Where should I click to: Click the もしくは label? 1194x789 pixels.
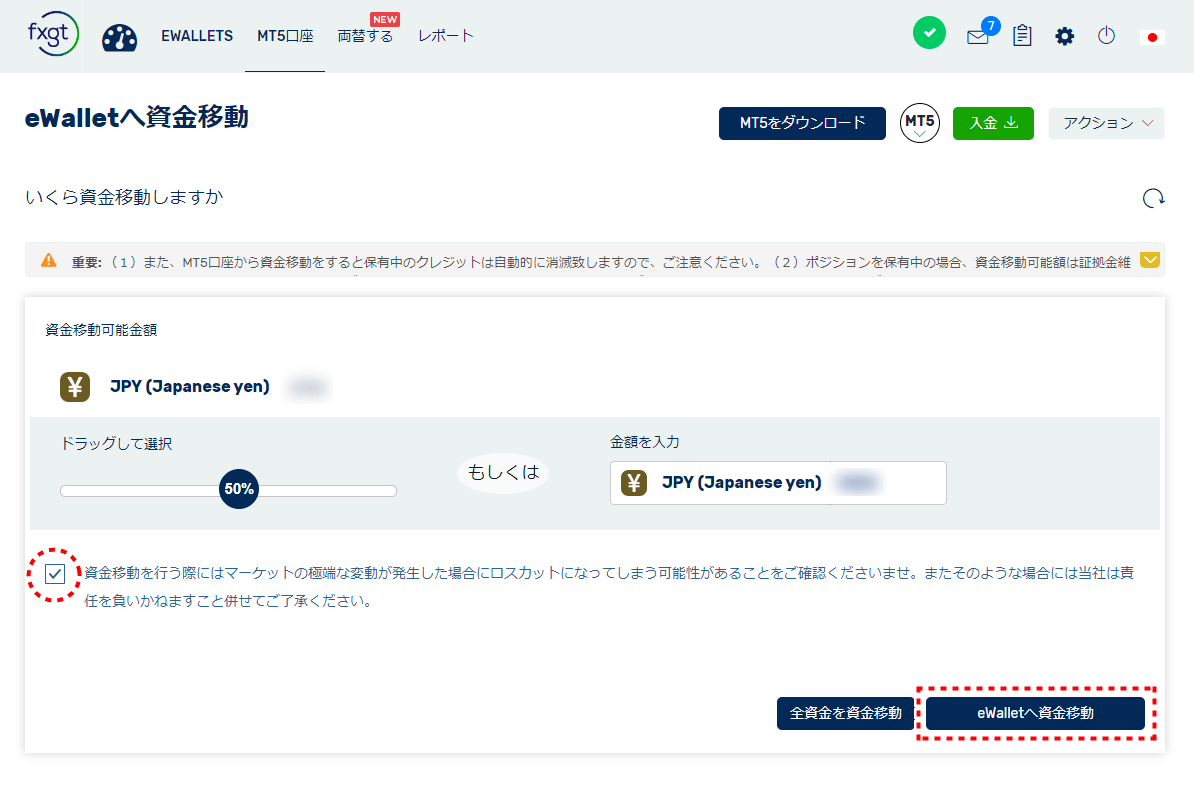503,472
